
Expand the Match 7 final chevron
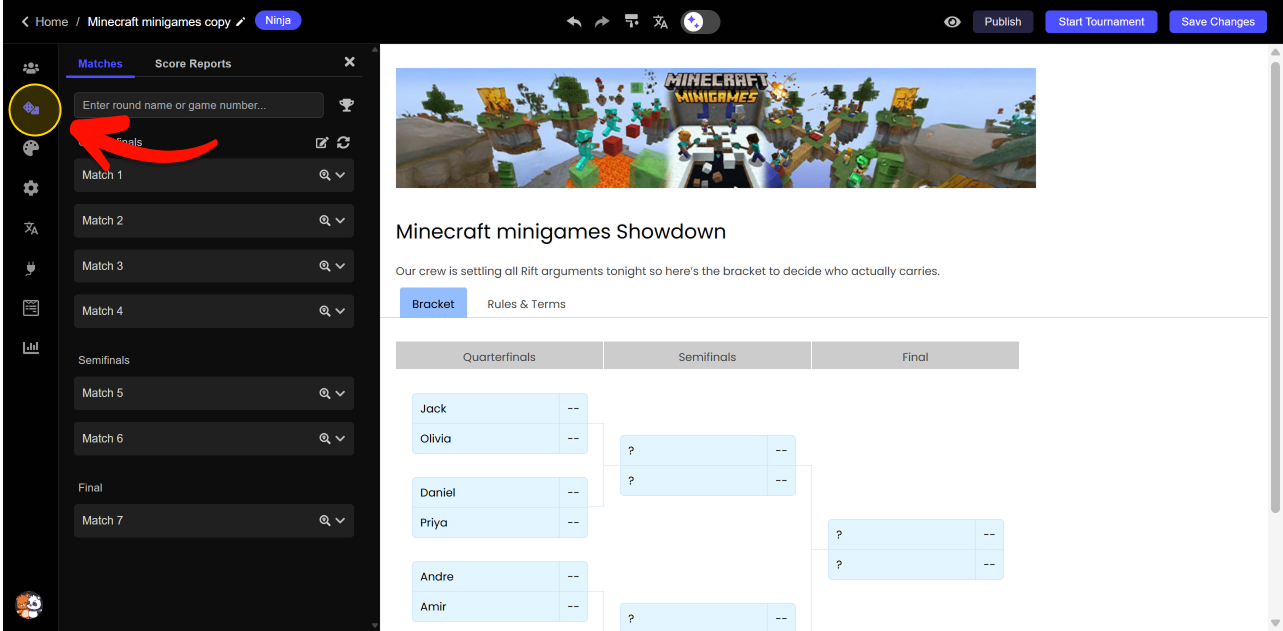(341, 520)
